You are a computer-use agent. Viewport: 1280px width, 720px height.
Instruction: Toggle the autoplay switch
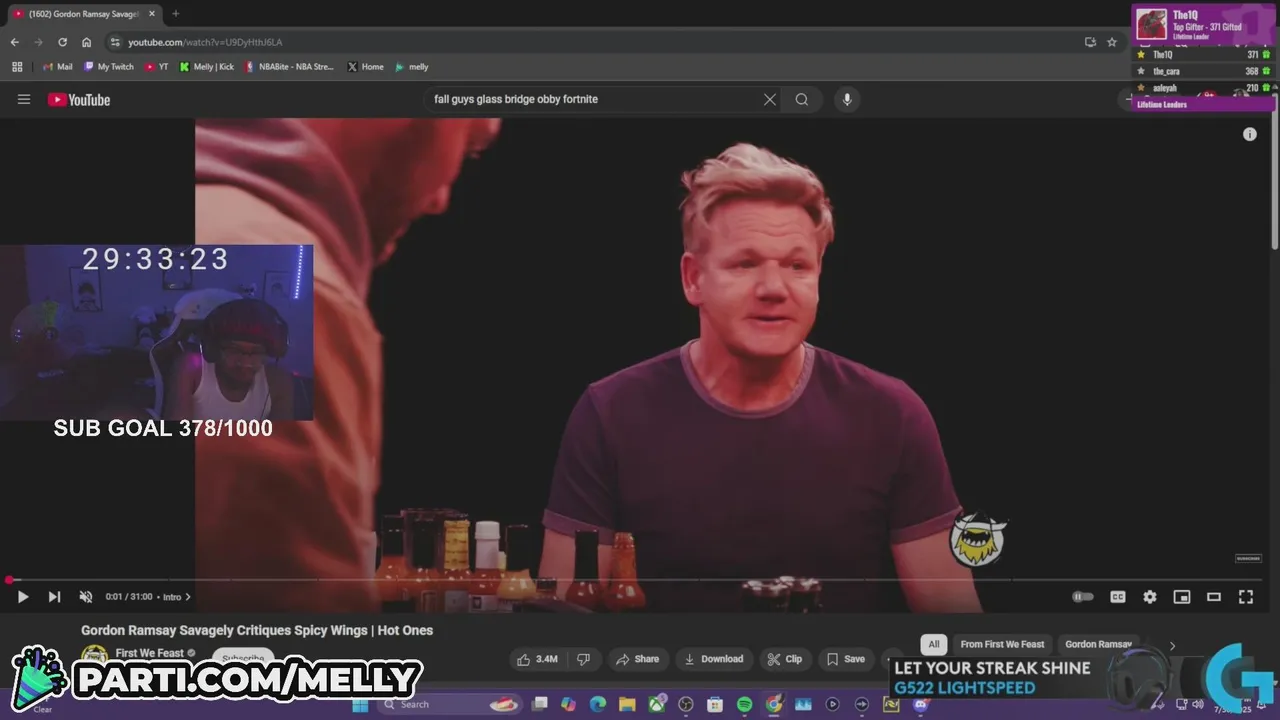(1083, 597)
